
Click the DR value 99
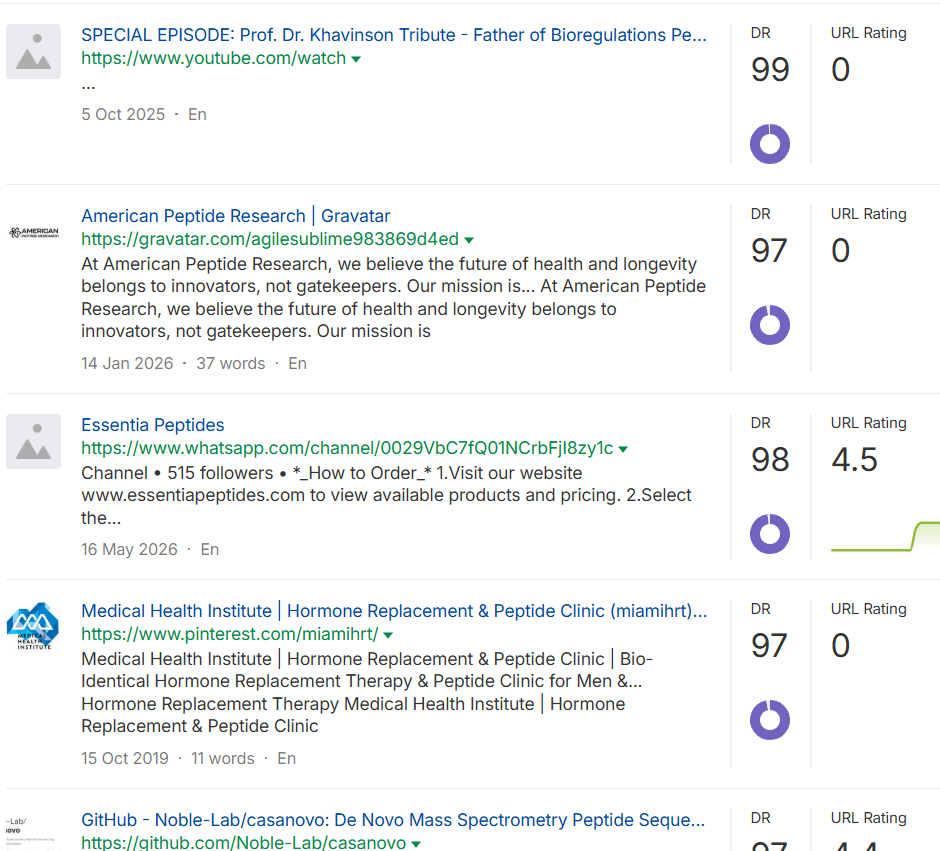coord(770,70)
